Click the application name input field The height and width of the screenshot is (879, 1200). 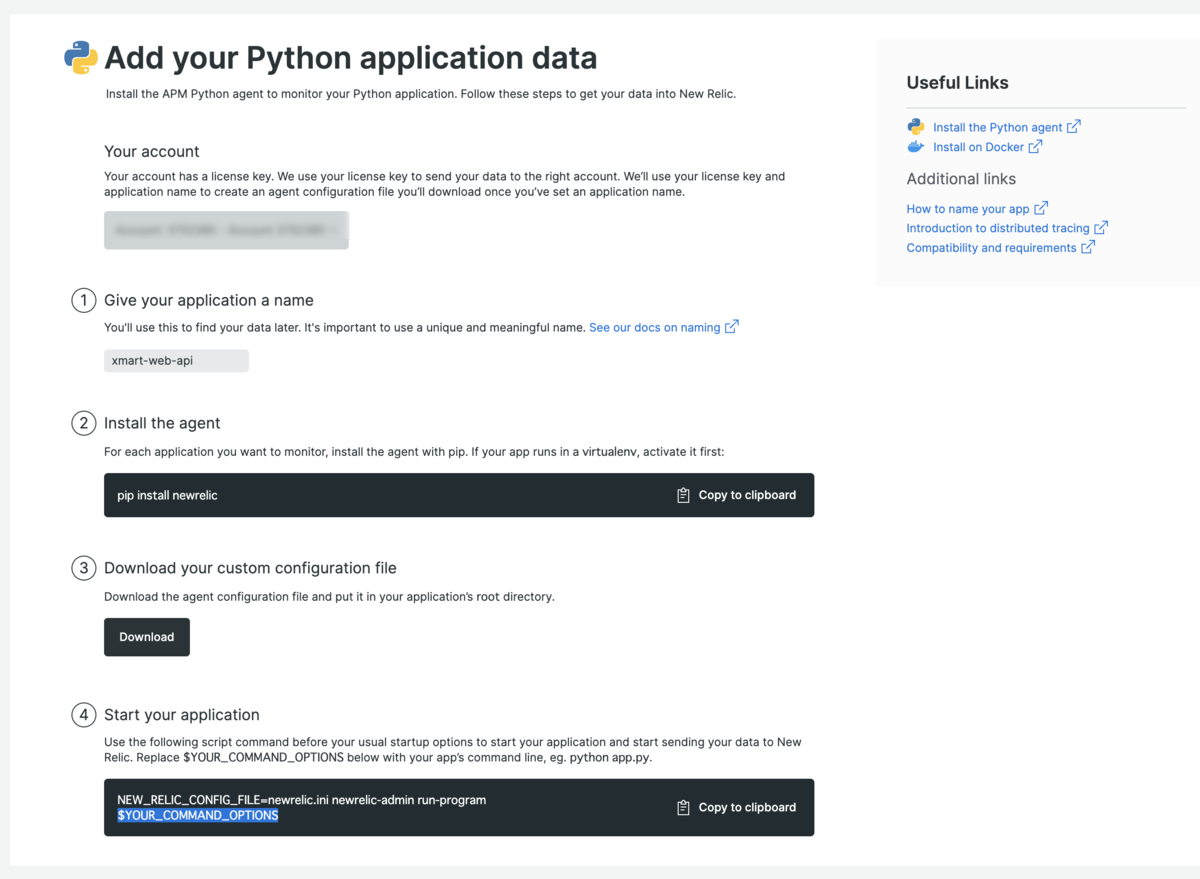point(176,360)
